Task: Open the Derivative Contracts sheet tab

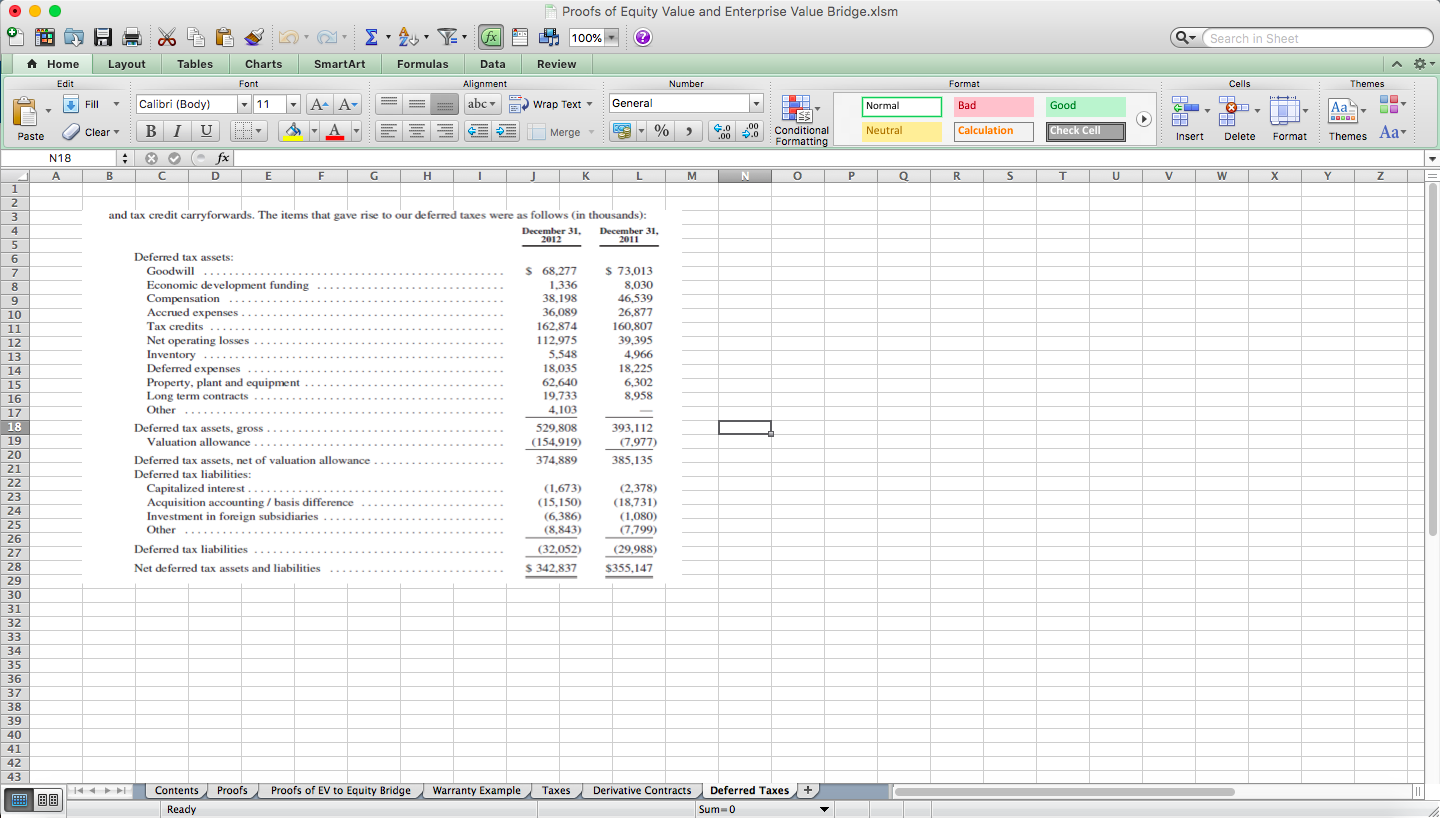Action: (x=641, y=790)
